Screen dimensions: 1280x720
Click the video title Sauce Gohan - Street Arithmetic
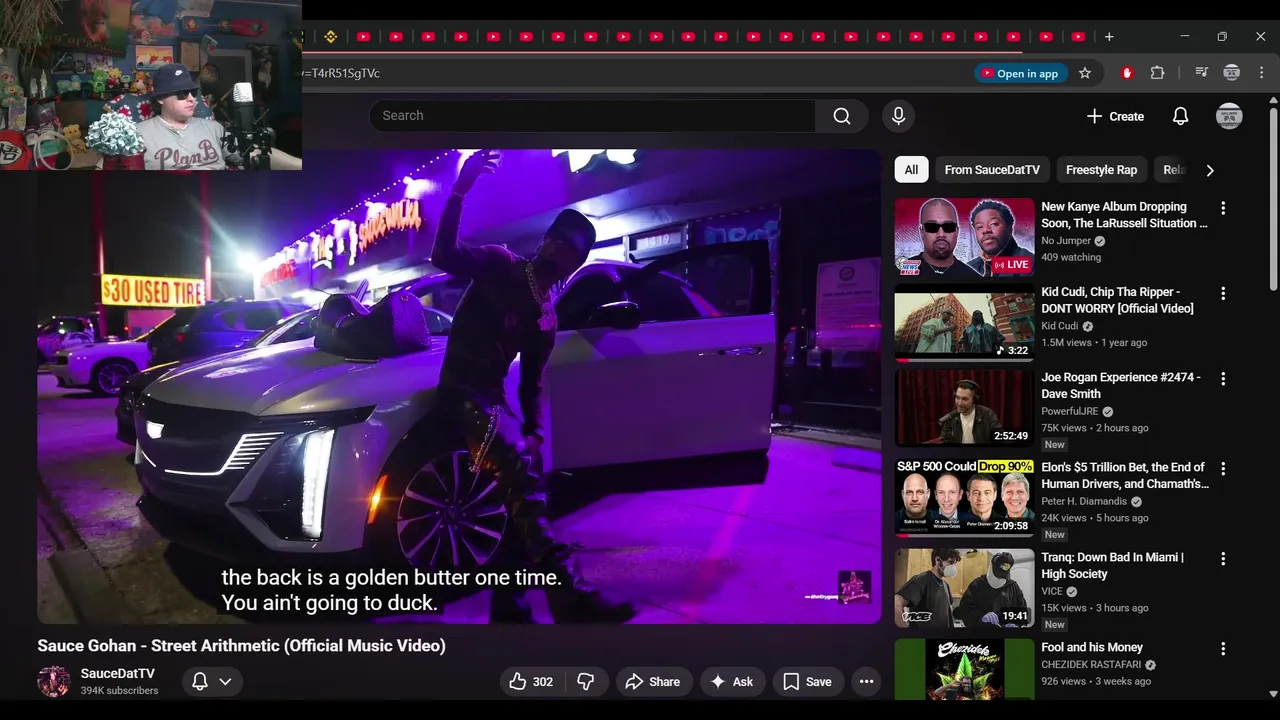pos(241,646)
